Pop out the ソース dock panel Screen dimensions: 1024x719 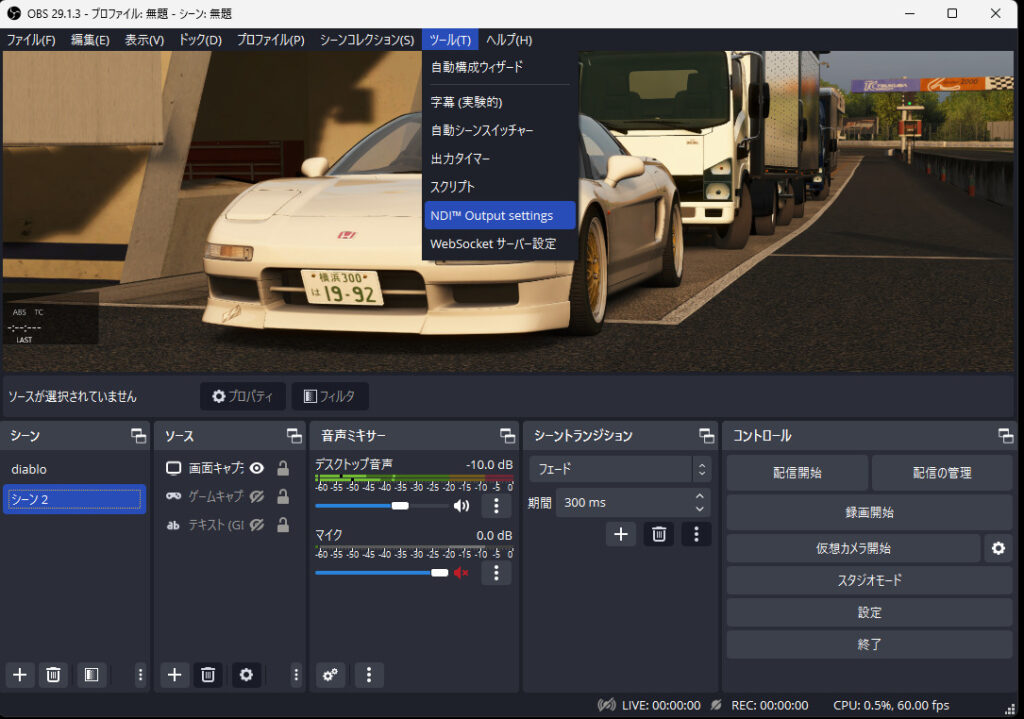coord(294,436)
